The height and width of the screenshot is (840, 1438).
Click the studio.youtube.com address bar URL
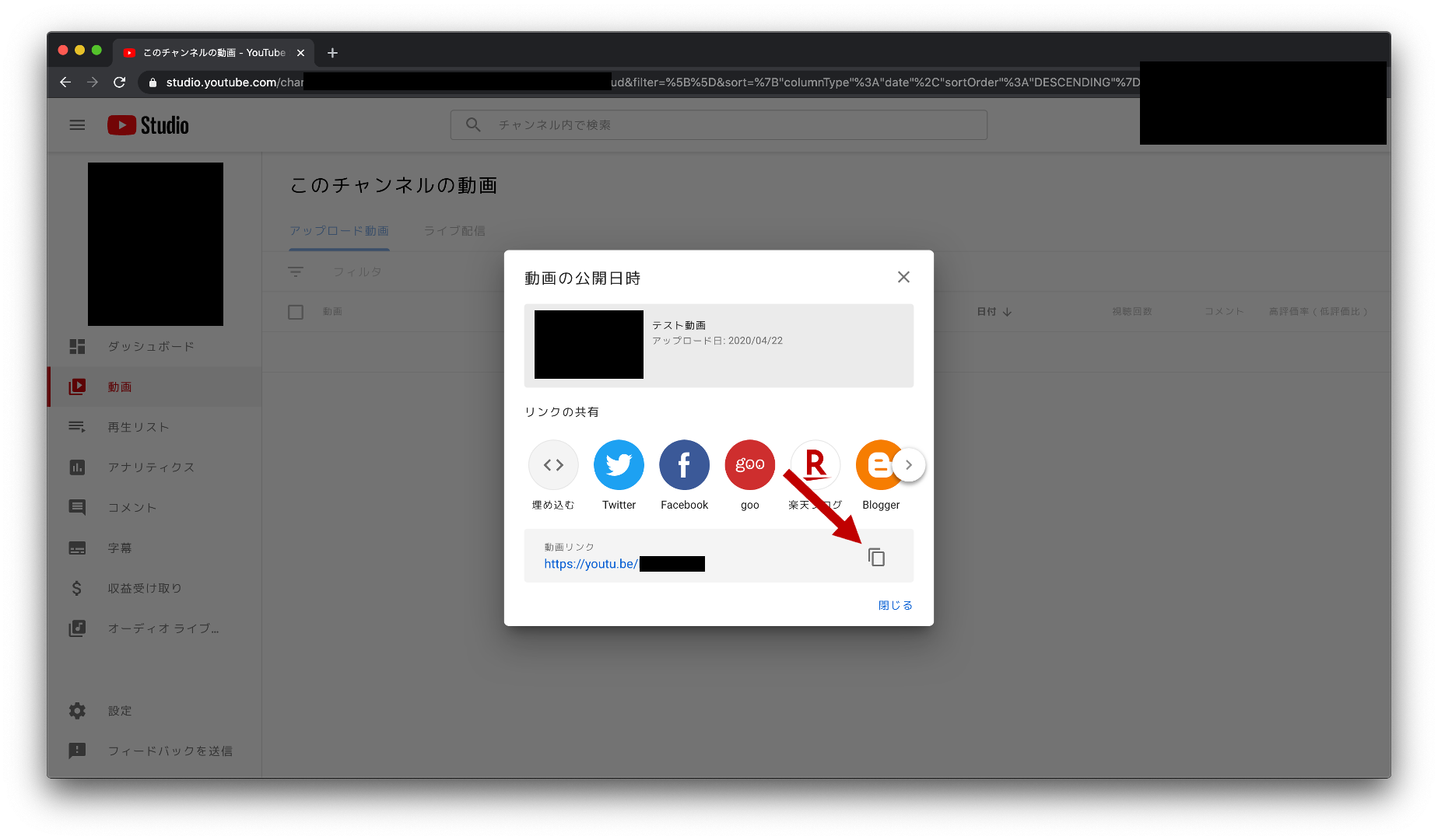point(638,82)
